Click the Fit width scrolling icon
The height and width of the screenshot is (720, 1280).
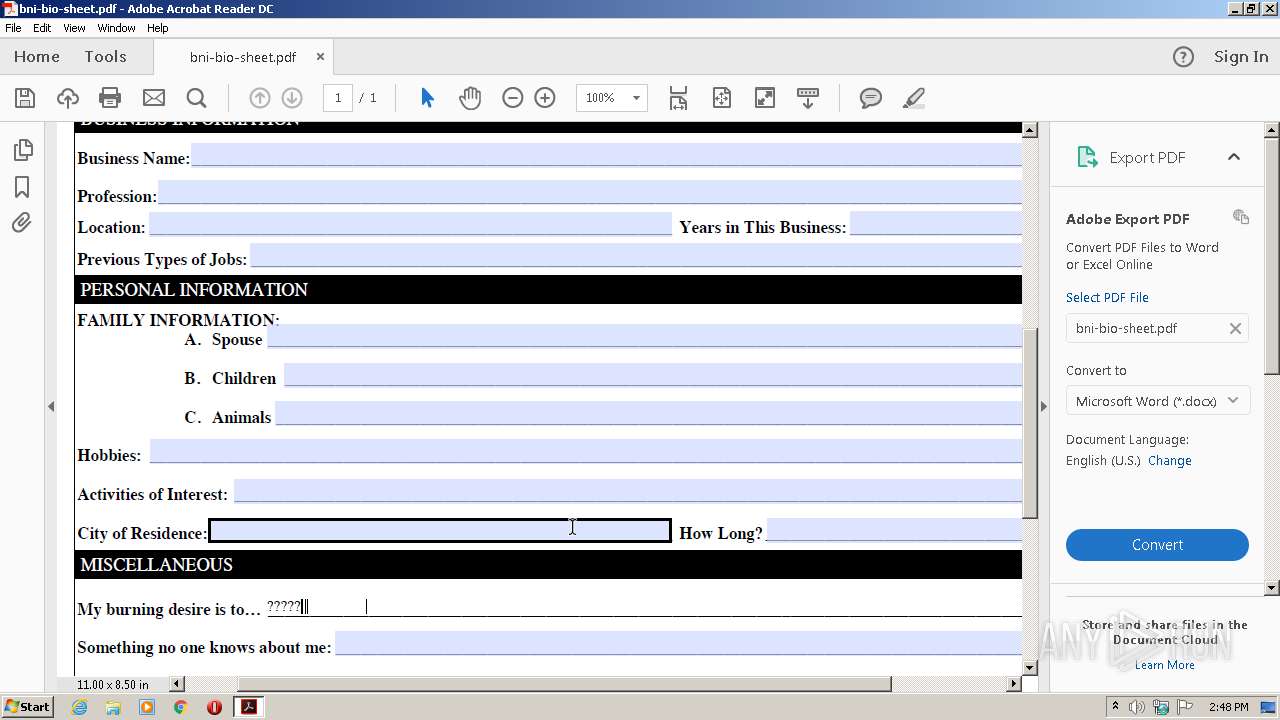pyautogui.click(x=678, y=98)
